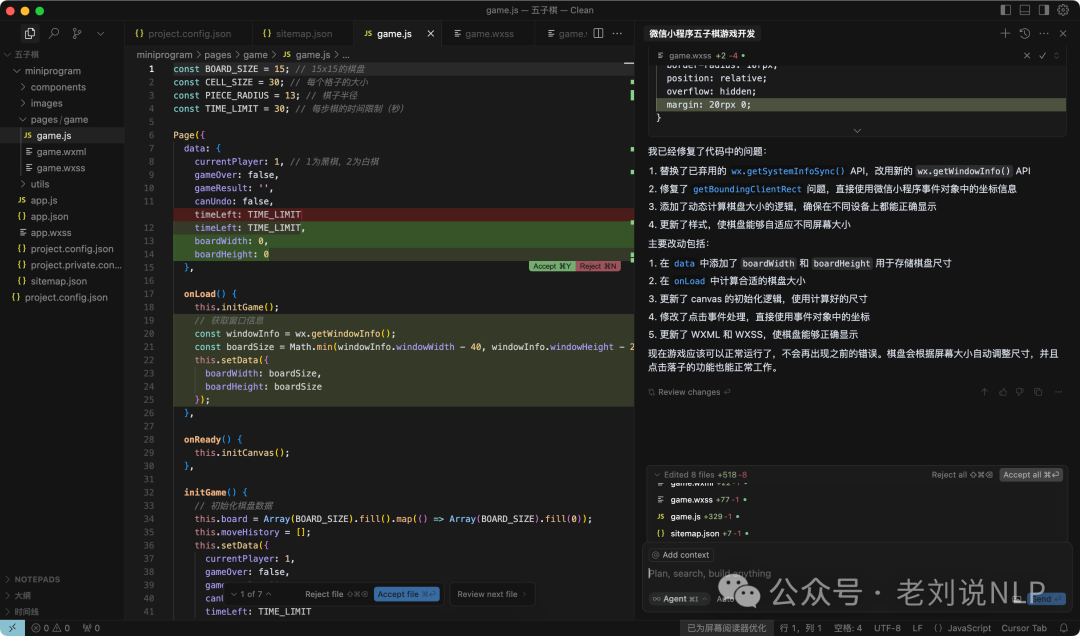Expand the game.wxss code block fully
Image resolution: width=1080 pixels, height=636 pixels.
pyautogui.click(x=1057, y=56)
